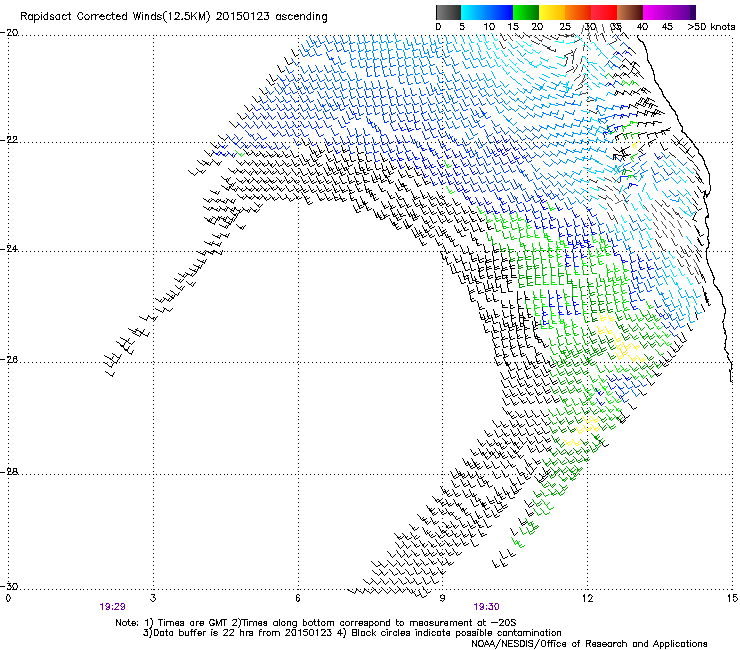
Task: Click the yellow 20–25 knots legend segment
Action: pyautogui.click(x=552, y=12)
